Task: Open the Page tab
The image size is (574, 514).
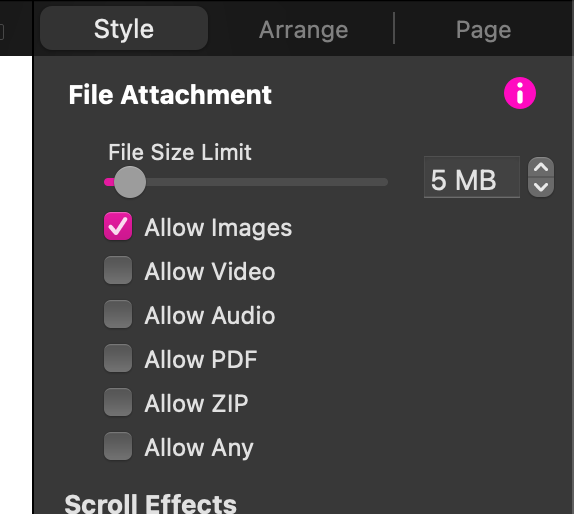Action: pyautogui.click(x=483, y=29)
